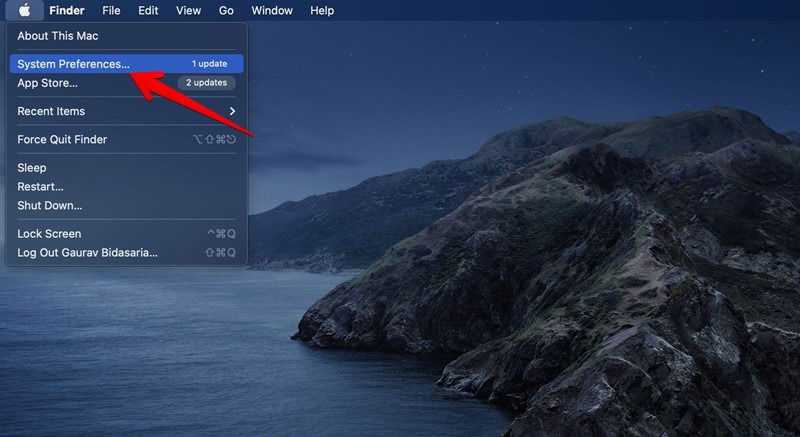Image resolution: width=800 pixels, height=437 pixels.
Task: Click the '2 updates' badge
Action: tap(207, 83)
